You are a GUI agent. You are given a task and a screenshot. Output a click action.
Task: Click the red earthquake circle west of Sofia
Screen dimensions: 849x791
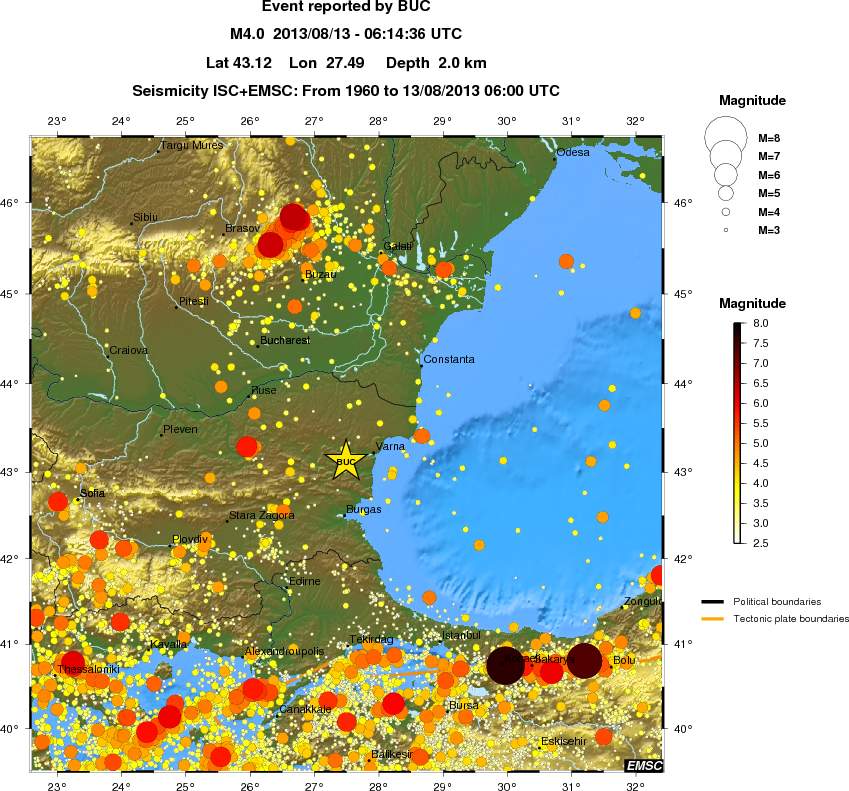click(58, 501)
